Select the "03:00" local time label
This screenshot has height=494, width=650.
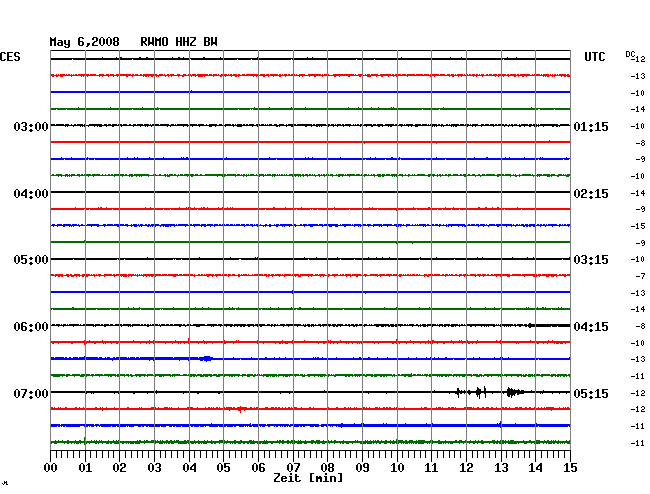tap(31, 126)
